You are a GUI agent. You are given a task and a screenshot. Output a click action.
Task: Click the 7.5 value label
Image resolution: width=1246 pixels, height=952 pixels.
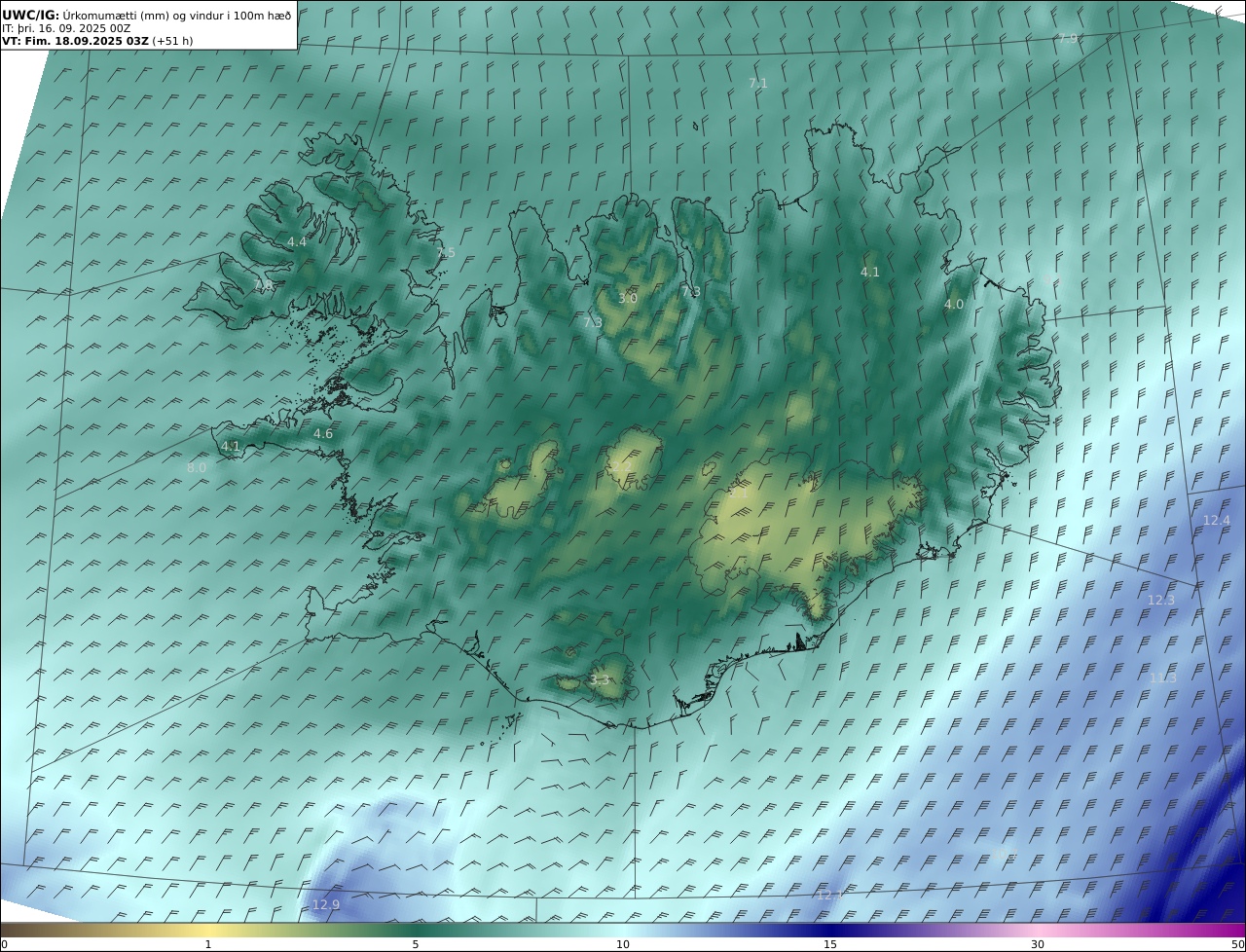[x=446, y=253]
